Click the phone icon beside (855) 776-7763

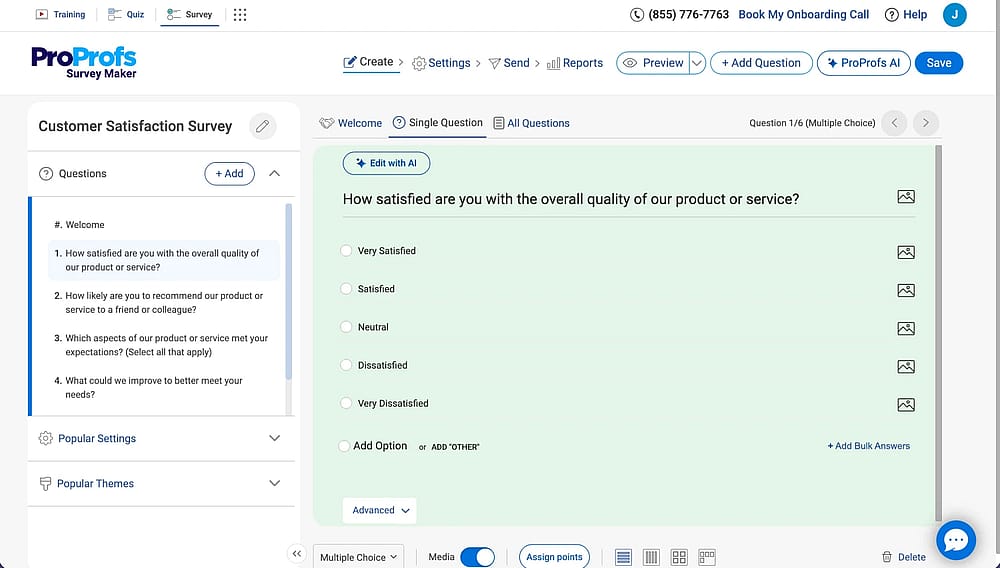(x=636, y=15)
